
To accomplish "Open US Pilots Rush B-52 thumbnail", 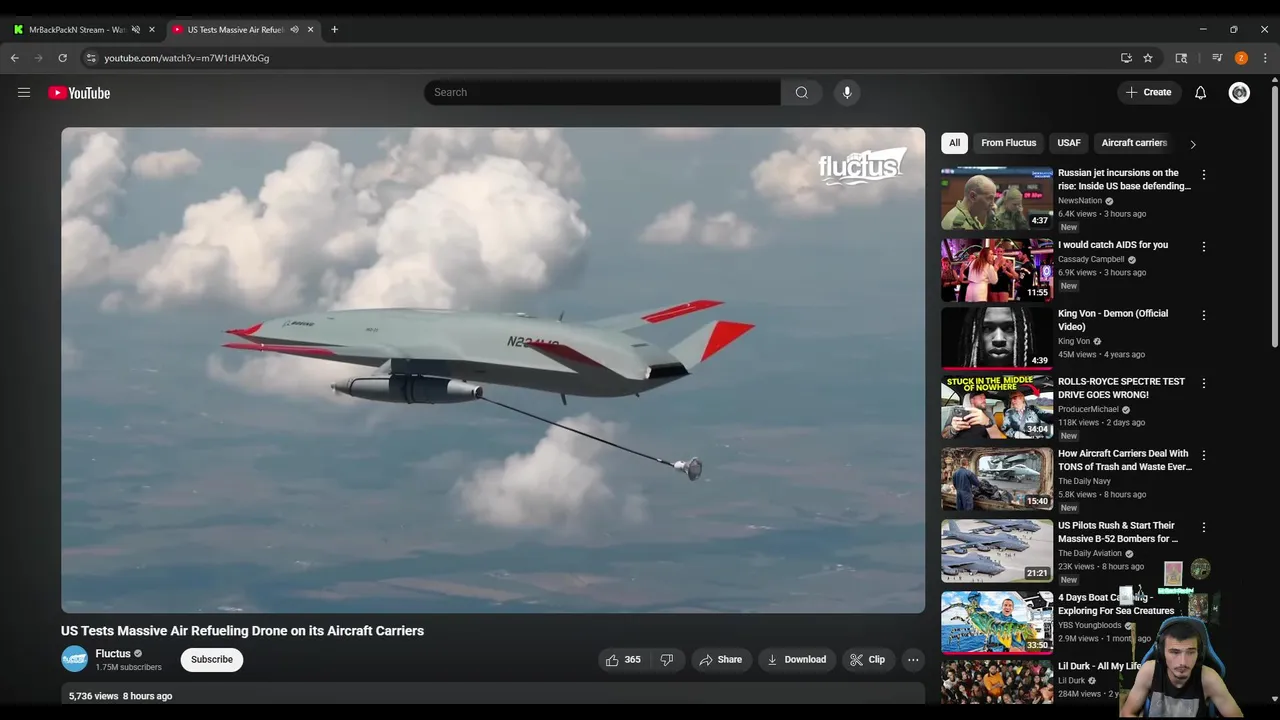I will (997, 551).
